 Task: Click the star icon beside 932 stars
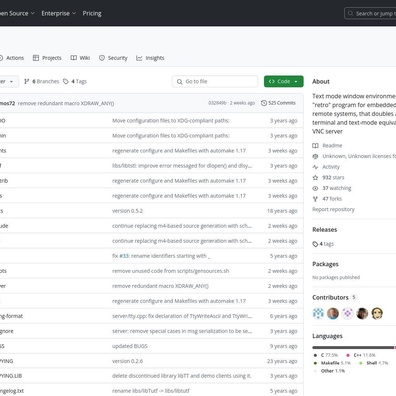pos(315,177)
